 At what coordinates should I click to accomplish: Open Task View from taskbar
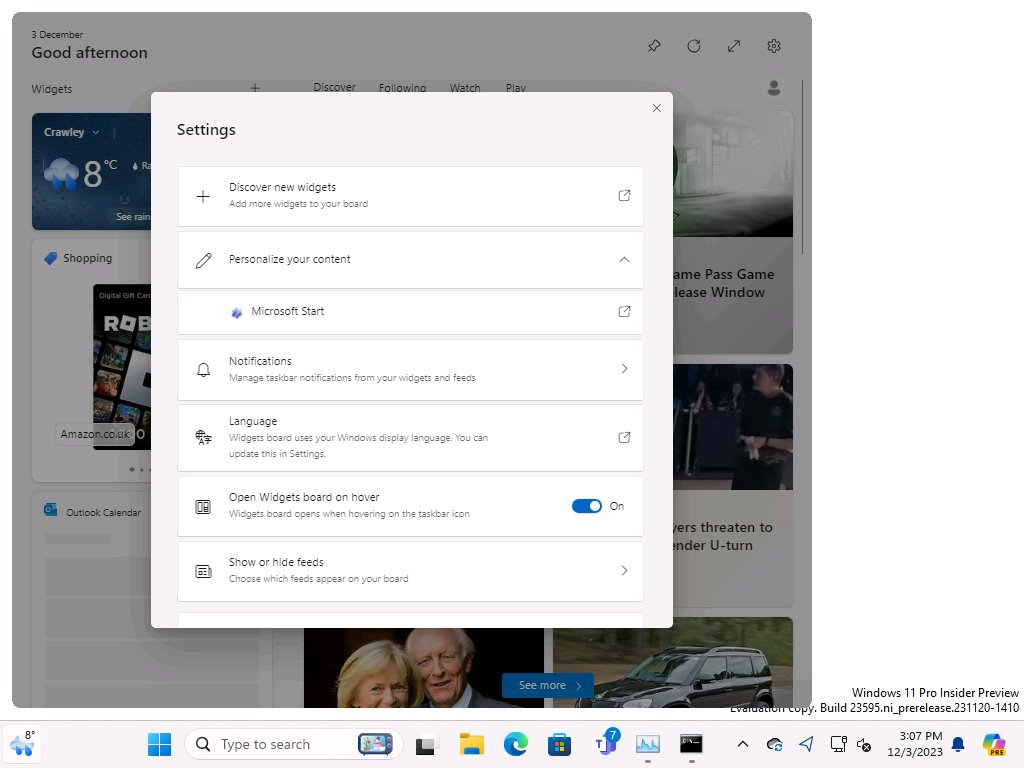[x=426, y=744]
